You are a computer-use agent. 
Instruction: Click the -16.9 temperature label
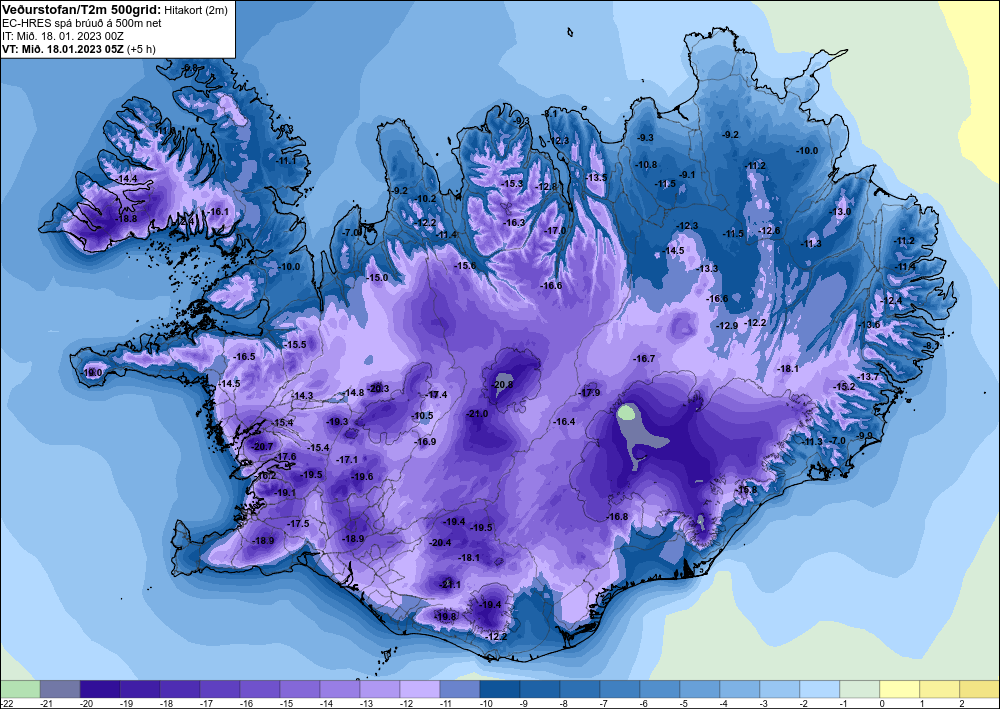[425, 442]
